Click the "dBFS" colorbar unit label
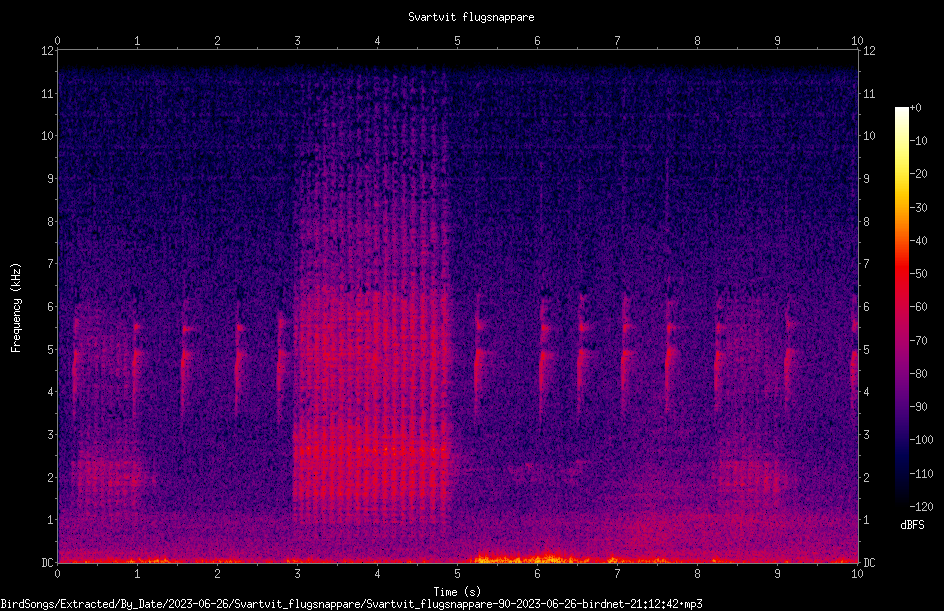Viewport: 944px width, 611px height. (912, 525)
